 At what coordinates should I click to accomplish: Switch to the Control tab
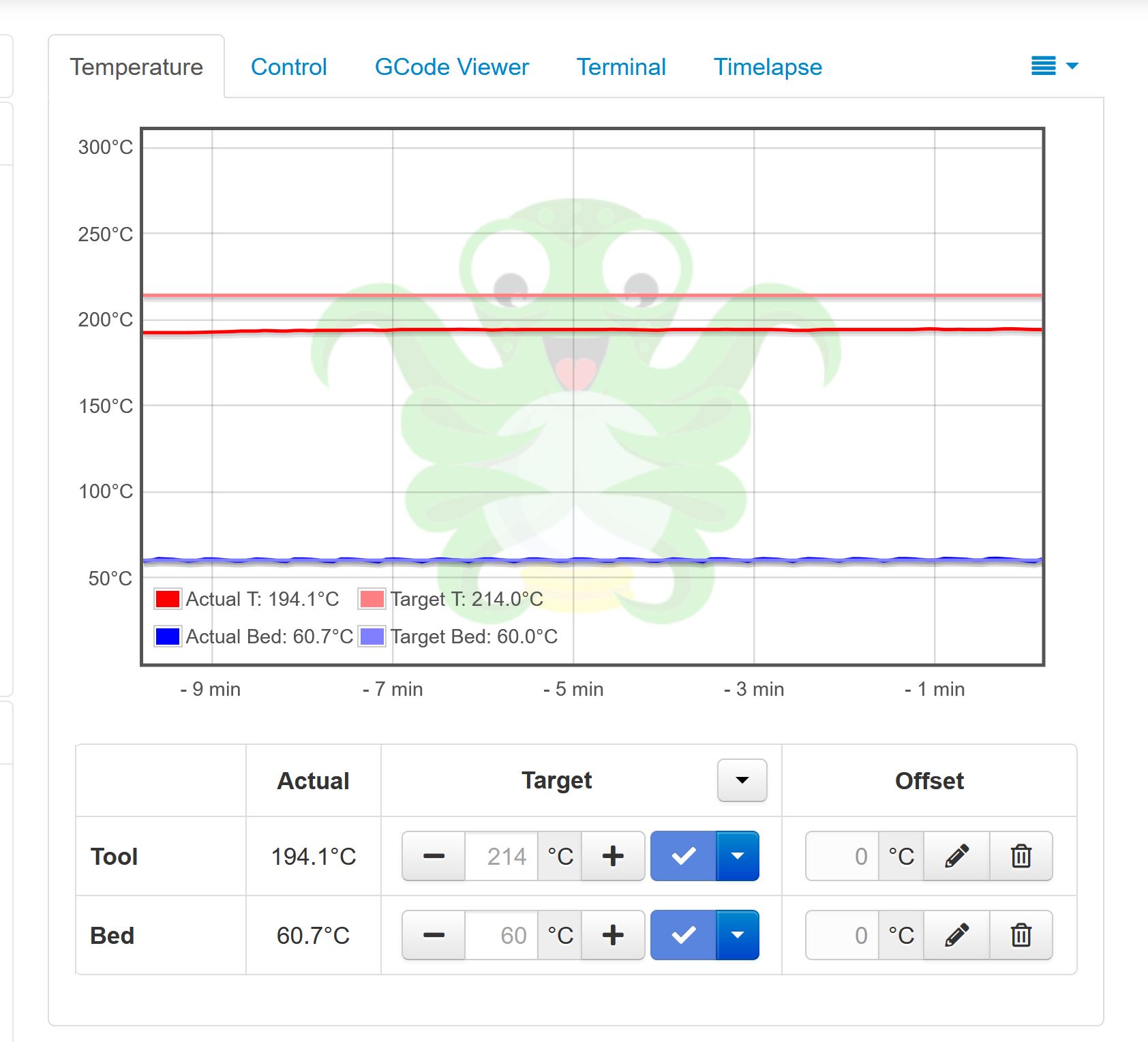(x=288, y=67)
